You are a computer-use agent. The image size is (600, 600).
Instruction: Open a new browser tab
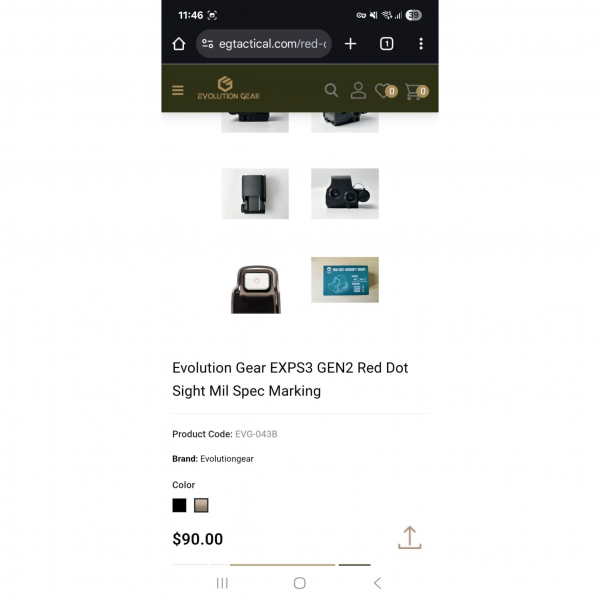(351, 44)
